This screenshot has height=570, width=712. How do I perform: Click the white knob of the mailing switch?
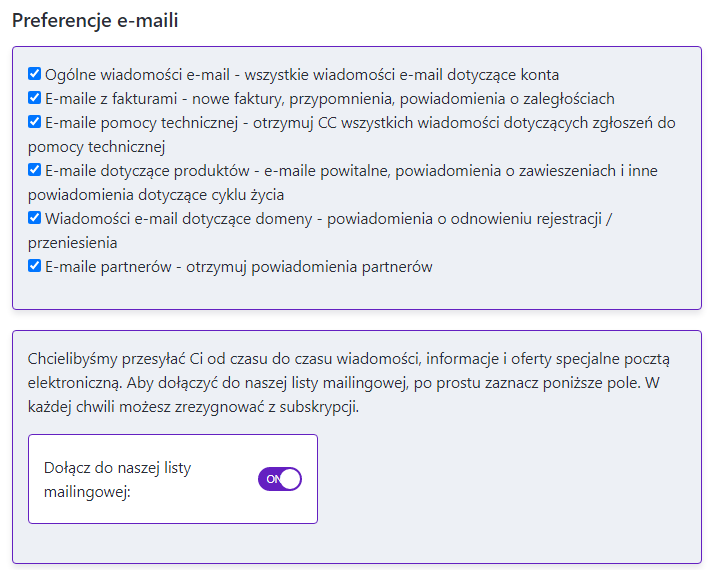[290, 479]
